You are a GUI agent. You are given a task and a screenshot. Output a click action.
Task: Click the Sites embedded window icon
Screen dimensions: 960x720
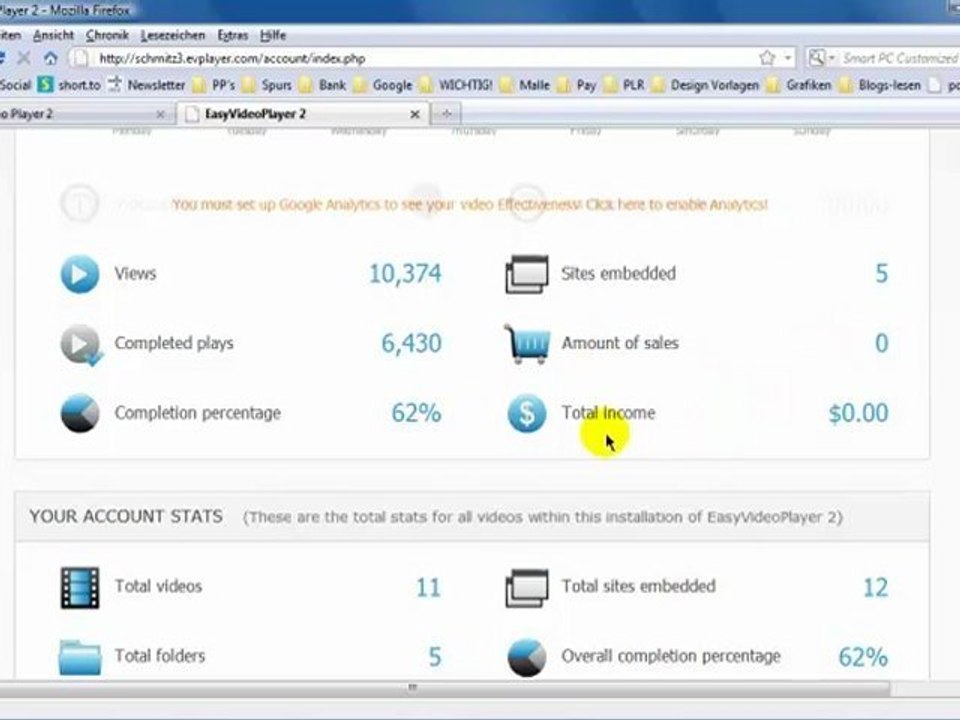coord(527,274)
